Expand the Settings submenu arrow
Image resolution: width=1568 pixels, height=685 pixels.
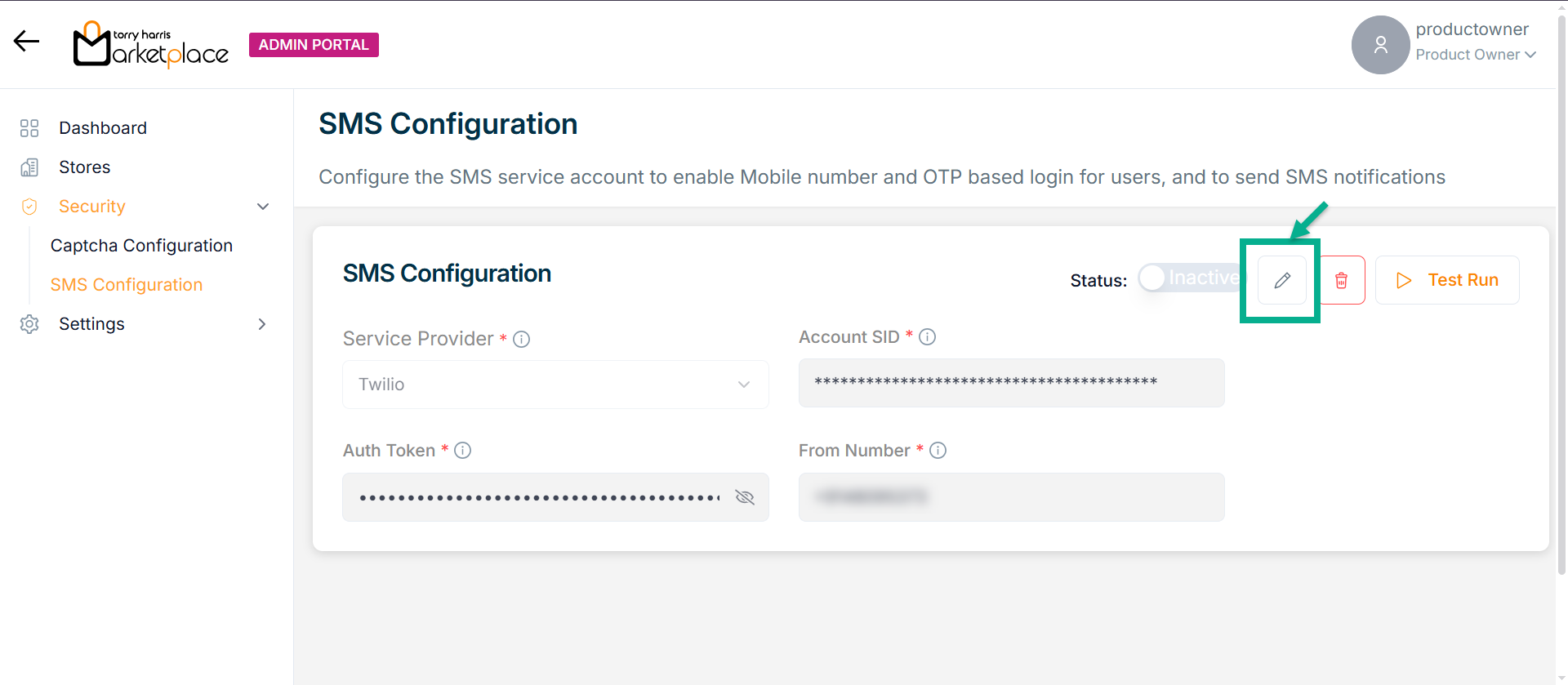click(262, 324)
